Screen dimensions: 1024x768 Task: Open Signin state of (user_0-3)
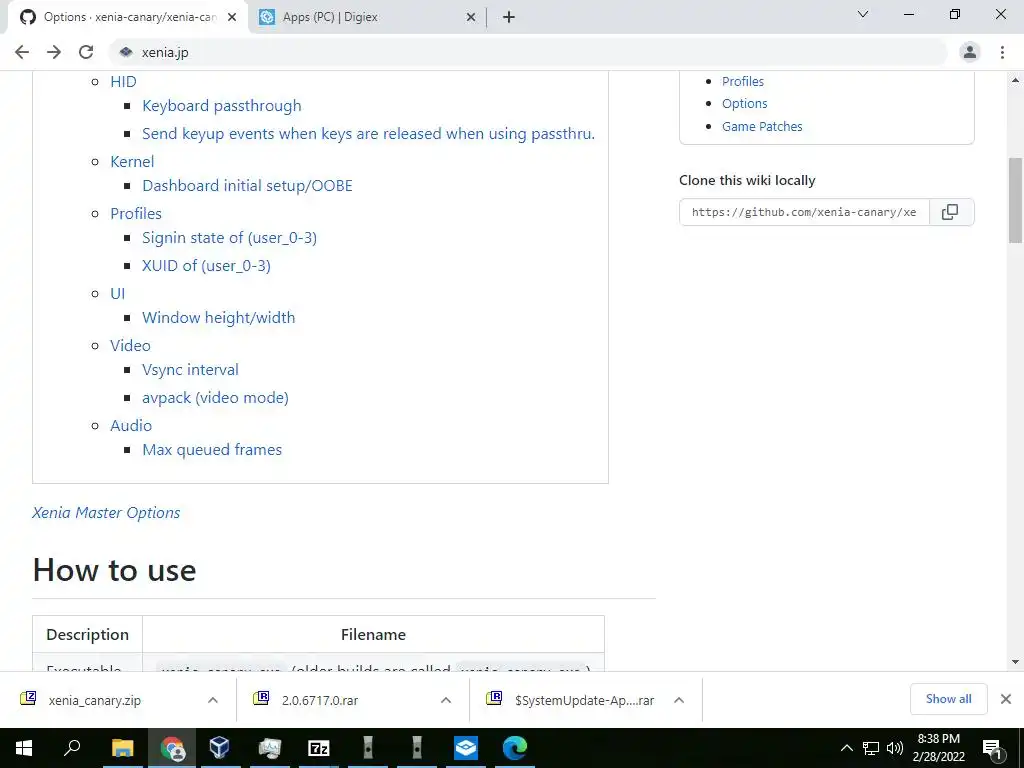pos(229,238)
